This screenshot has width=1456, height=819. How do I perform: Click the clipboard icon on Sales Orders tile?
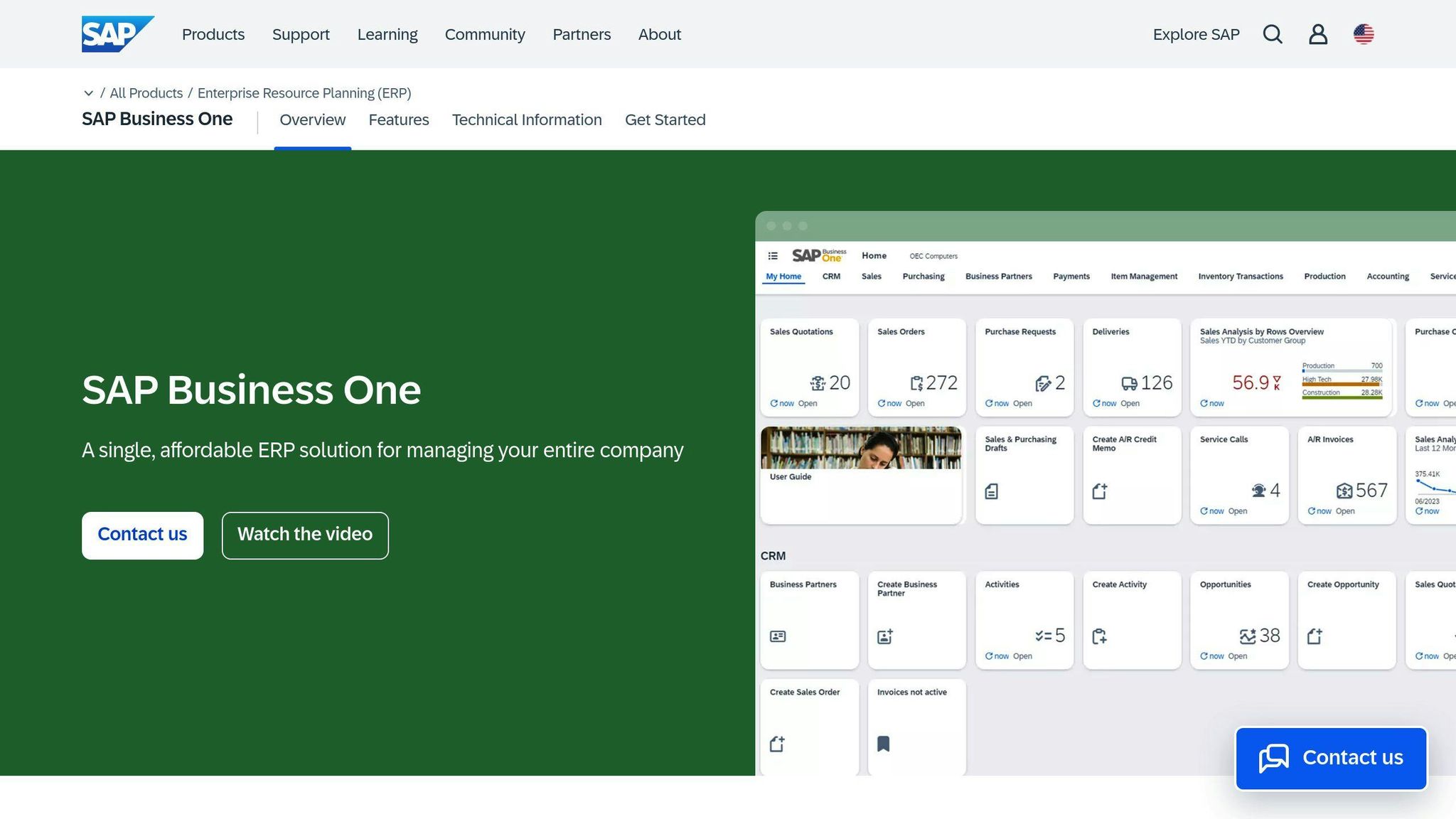point(919,382)
